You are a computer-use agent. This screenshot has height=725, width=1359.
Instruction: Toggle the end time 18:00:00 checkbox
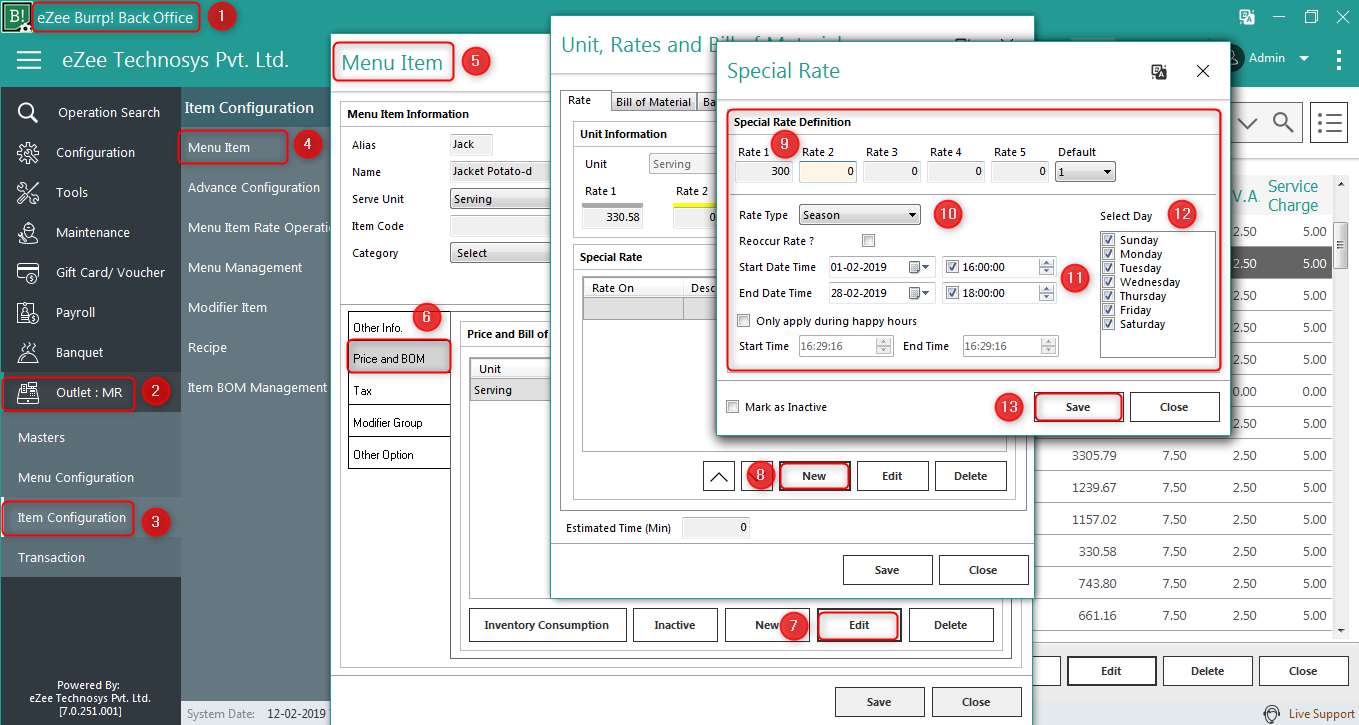(952, 293)
